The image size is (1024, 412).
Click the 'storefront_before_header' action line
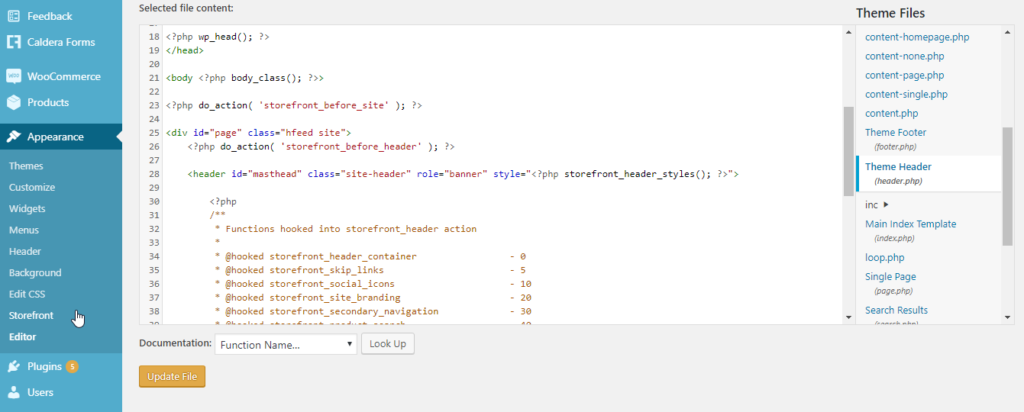coord(321,147)
